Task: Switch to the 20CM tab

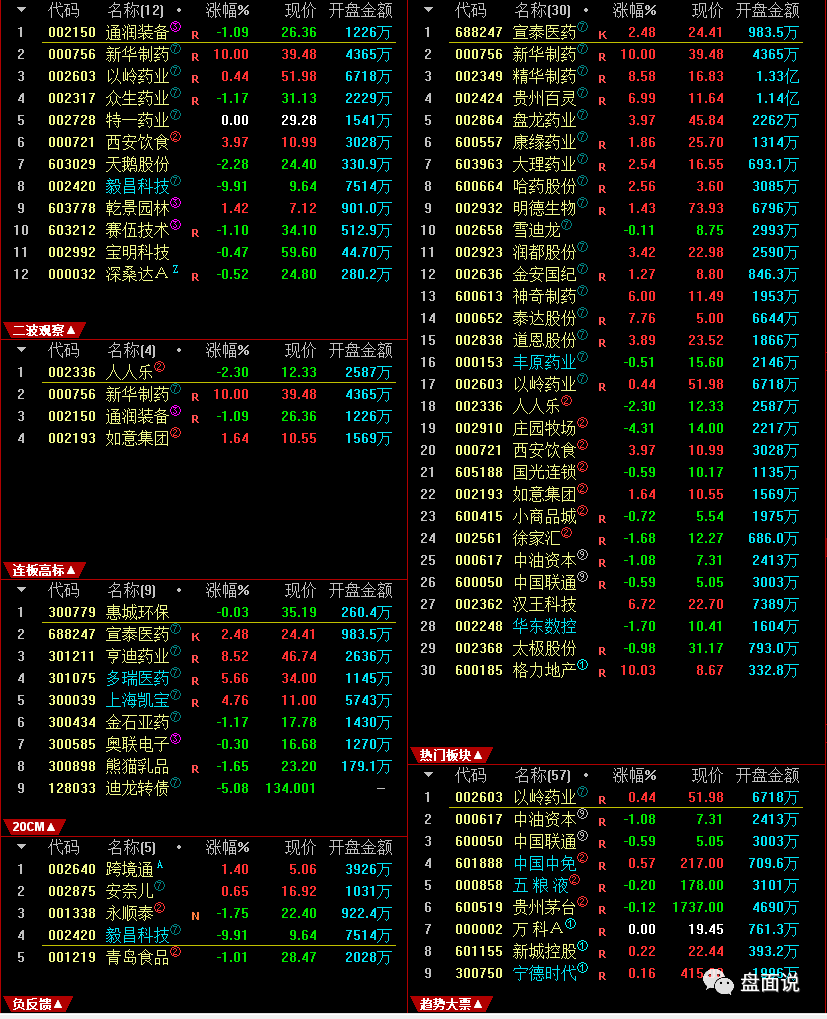Action: coord(34,827)
